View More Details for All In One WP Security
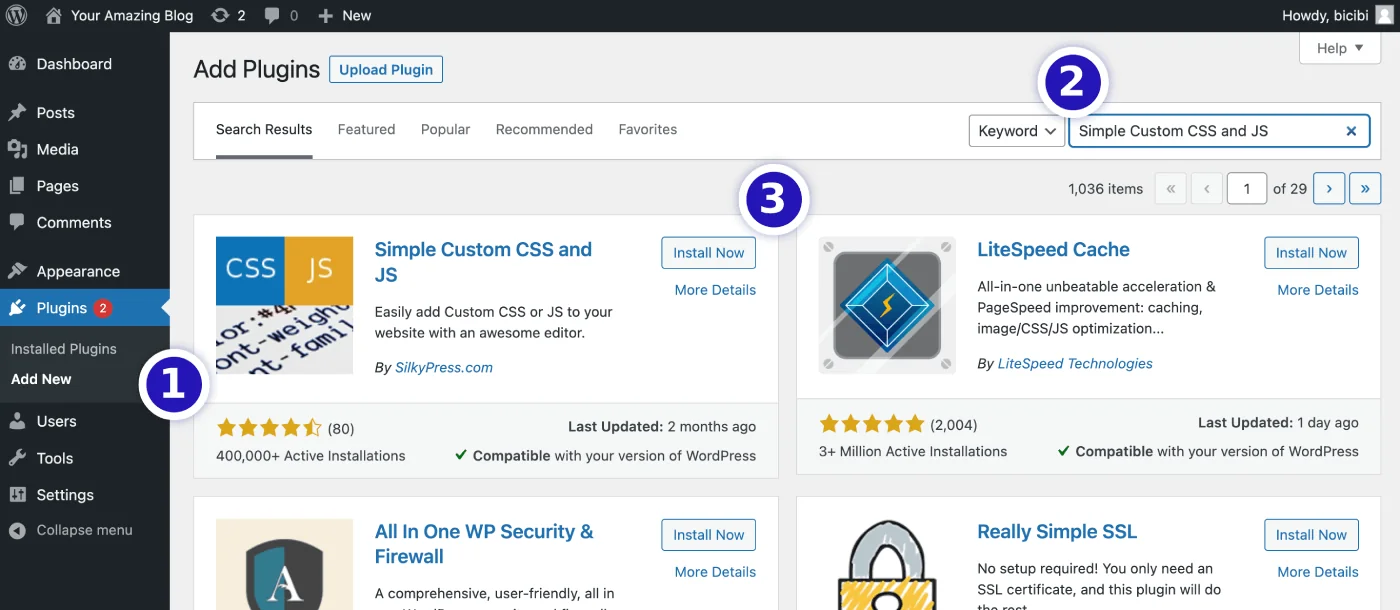This screenshot has width=1400, height=610. tap(715, 572)
